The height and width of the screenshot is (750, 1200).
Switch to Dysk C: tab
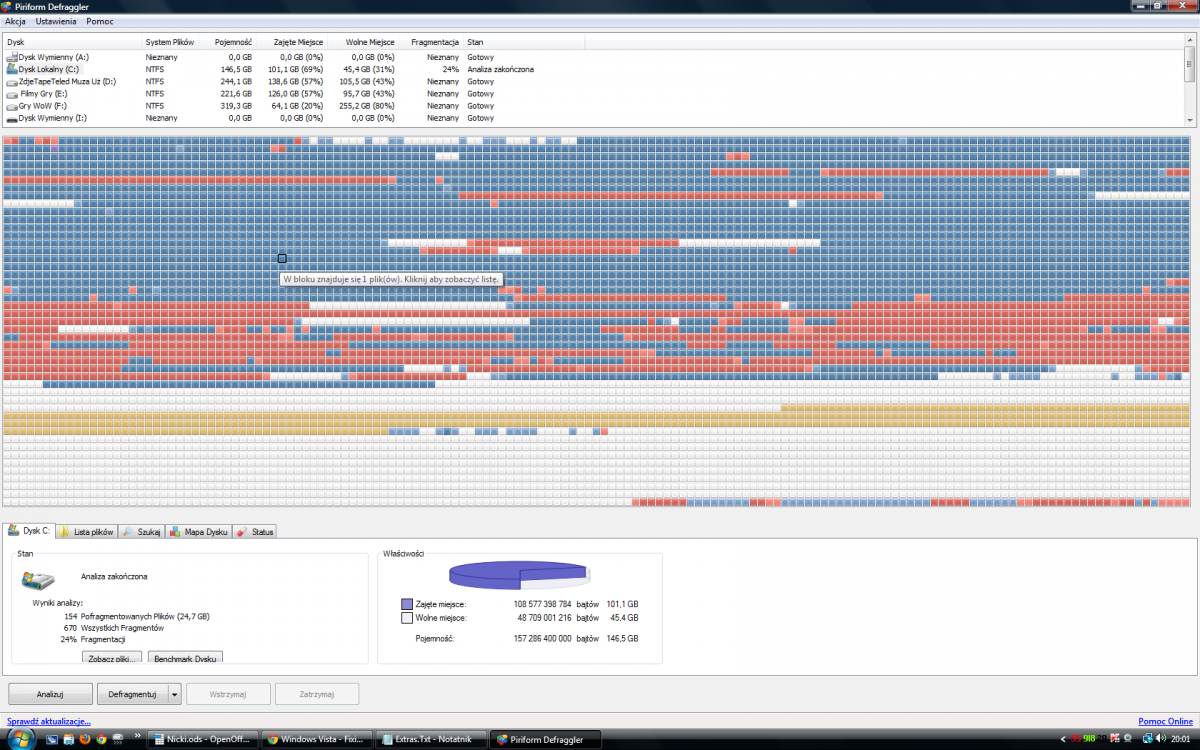coord(30,531)
